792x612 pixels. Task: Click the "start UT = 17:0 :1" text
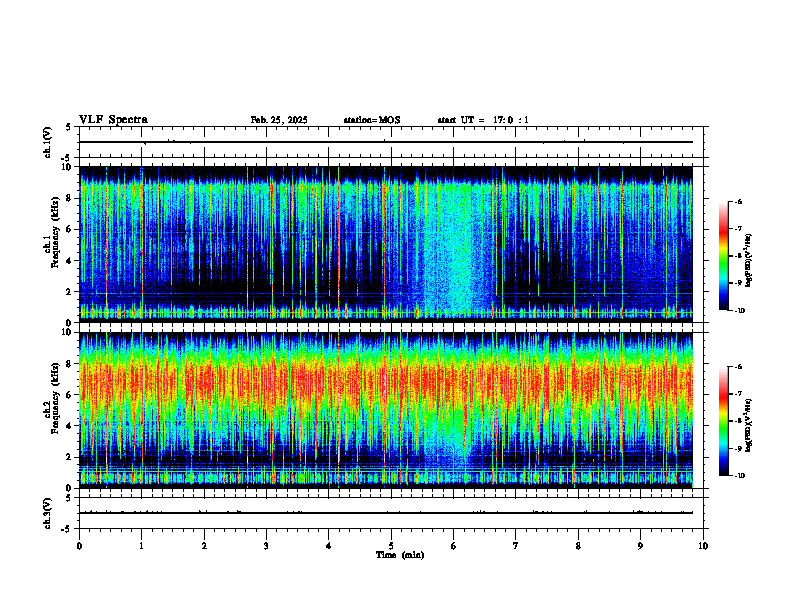point(483,120)
